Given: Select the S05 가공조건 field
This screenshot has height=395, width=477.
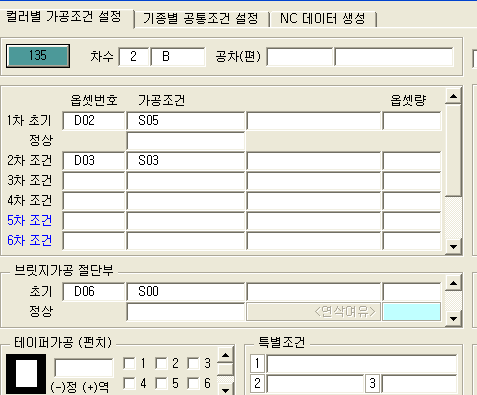Looking at the screenshot, I should coord(186,121).
